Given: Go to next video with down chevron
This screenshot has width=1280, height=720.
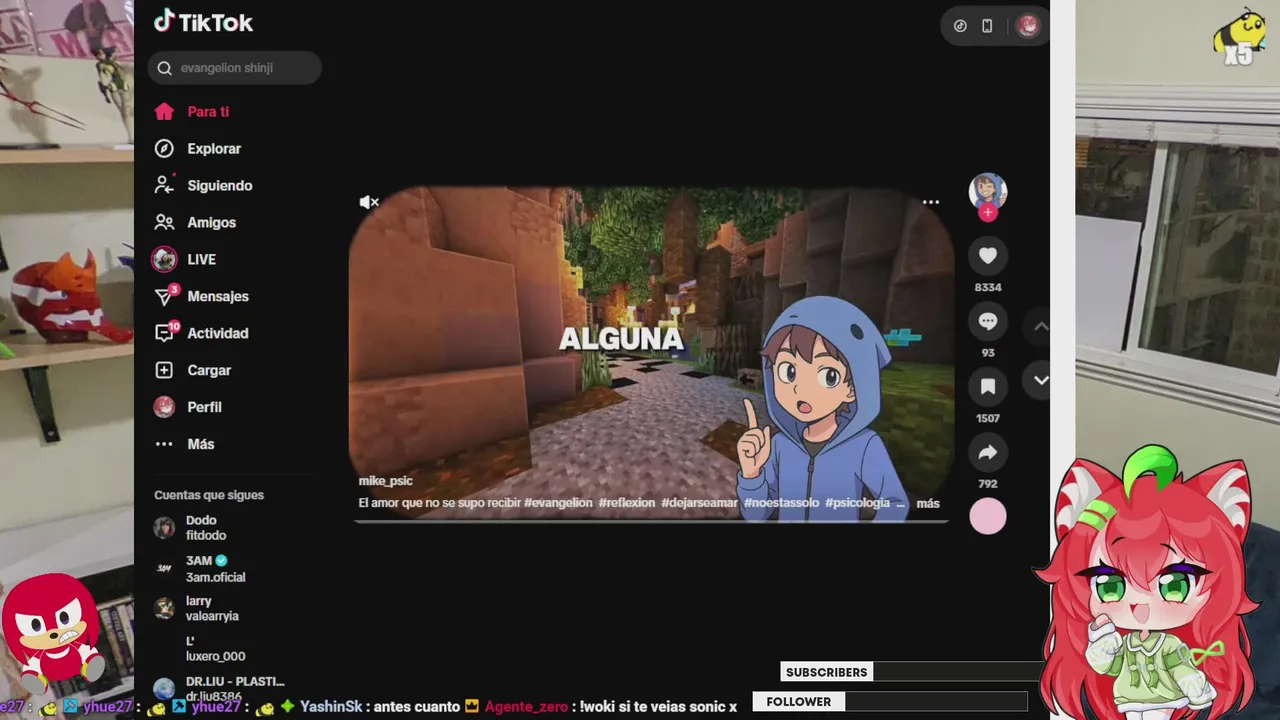Looking at the screenshot, I should coord(1041,381).
